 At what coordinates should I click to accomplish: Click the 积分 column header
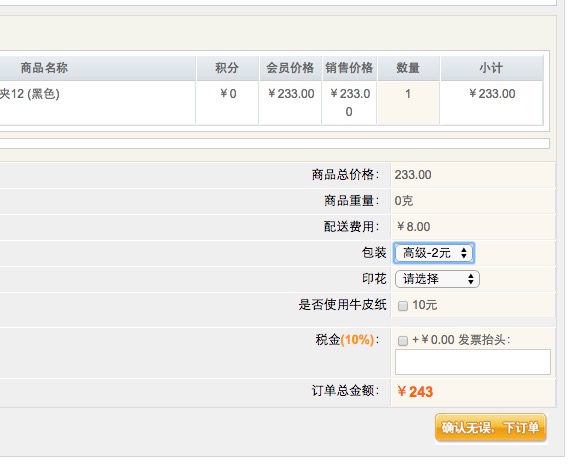(x=227, y=68)
